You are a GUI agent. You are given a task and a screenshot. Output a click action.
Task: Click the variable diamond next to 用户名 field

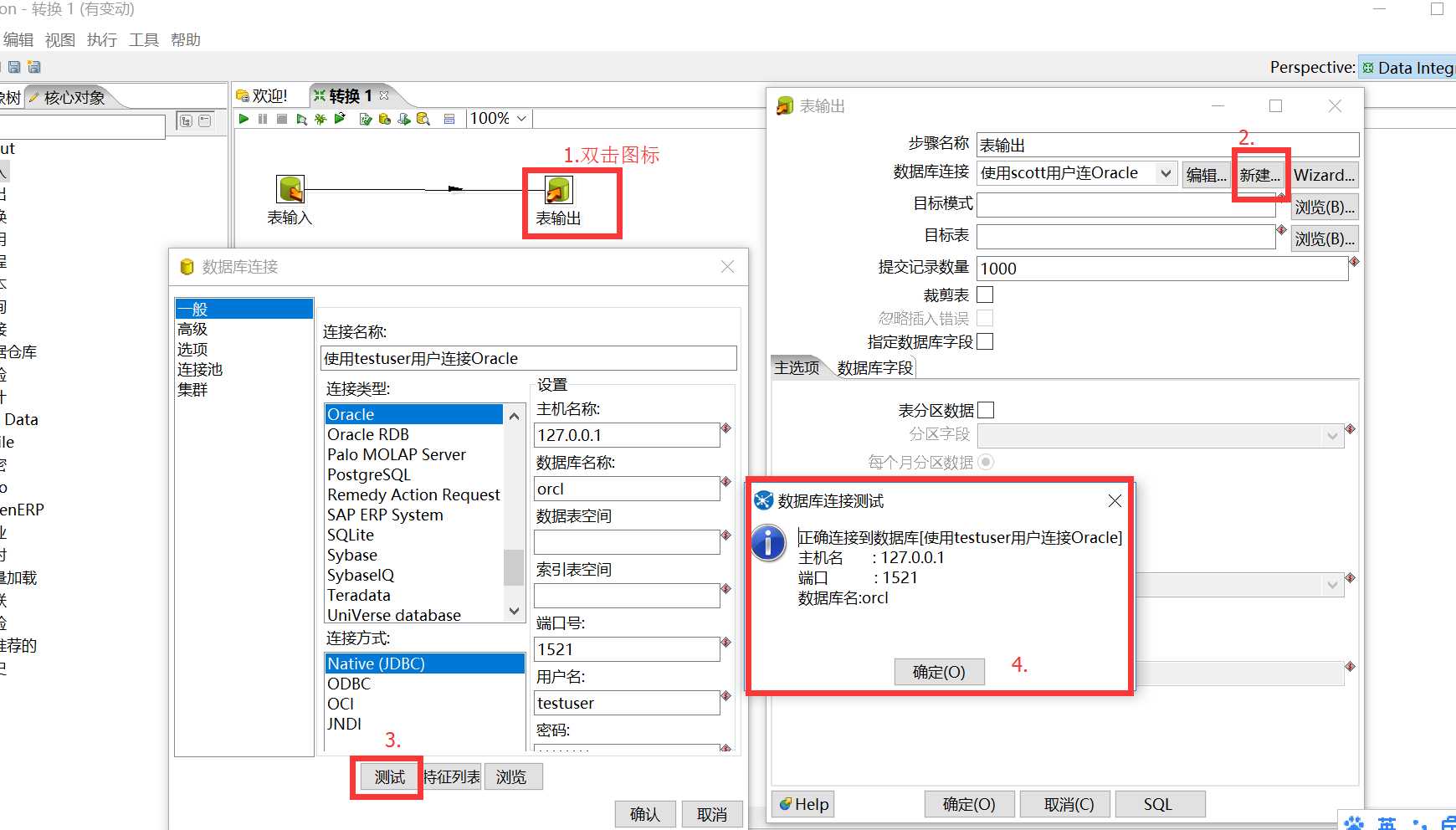click(726, 696)
